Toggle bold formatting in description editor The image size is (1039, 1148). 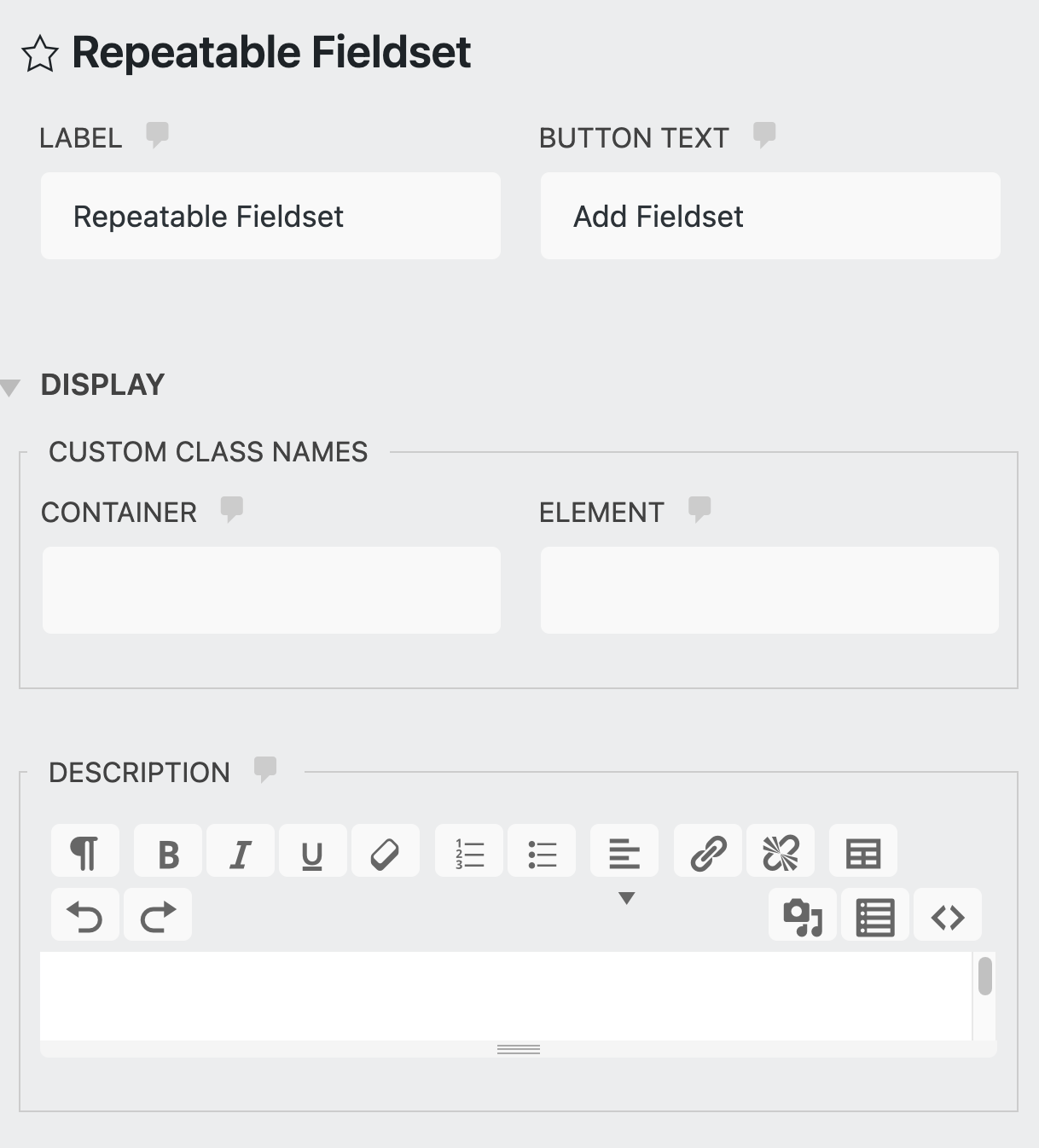point(168,851)
